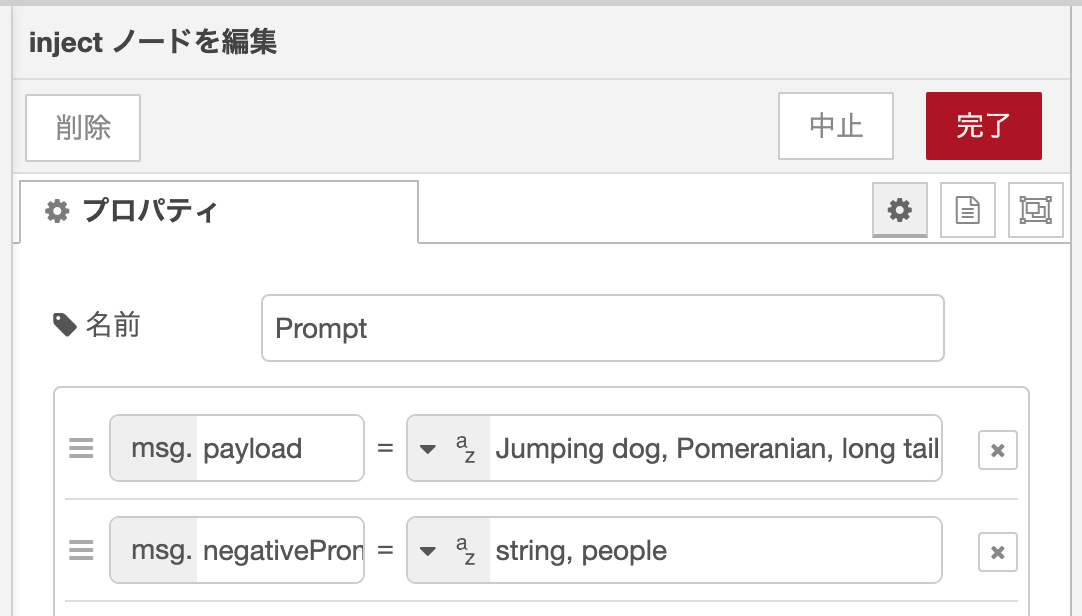Click the tag icon beside 名前

pos(64,327)
